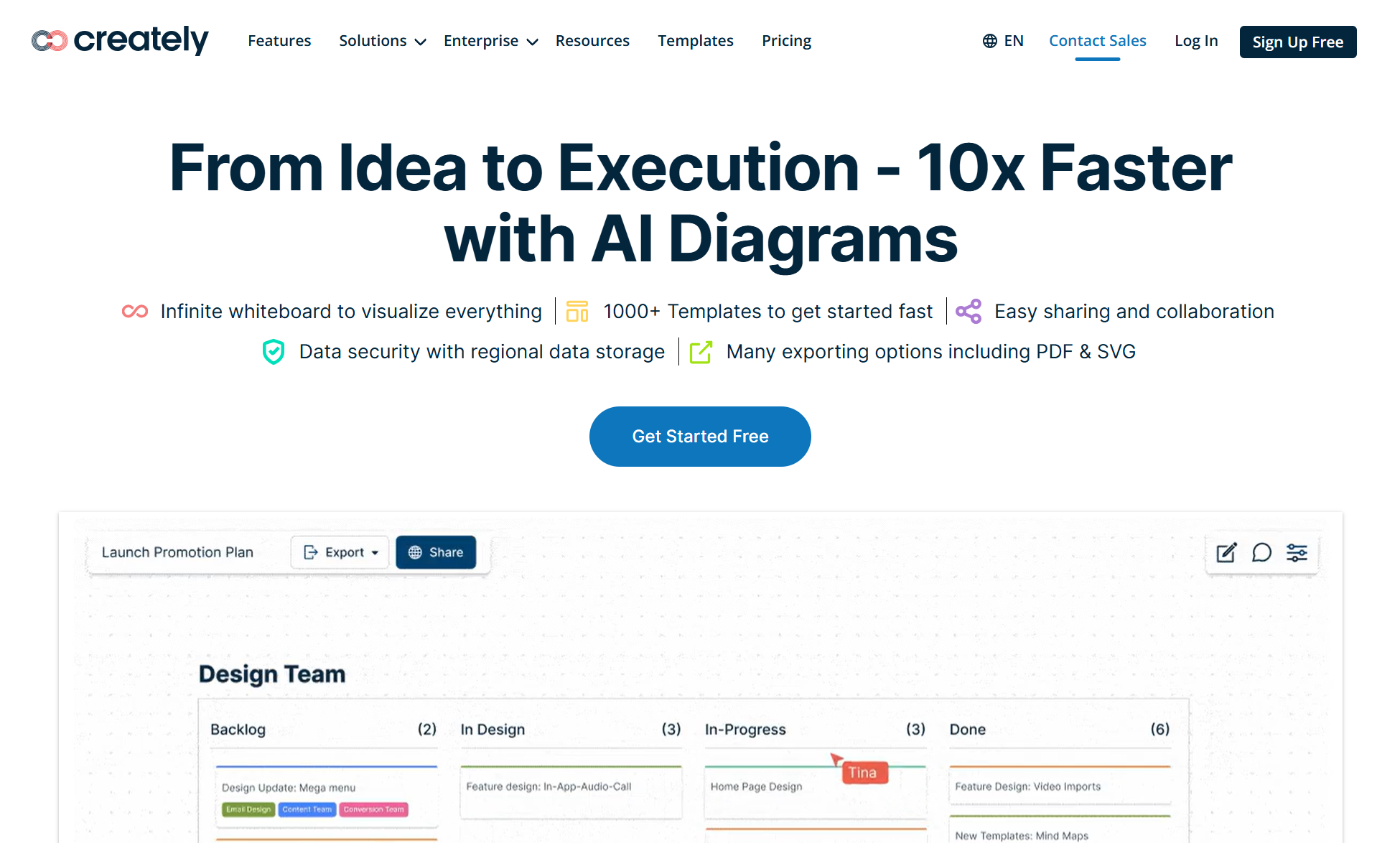Screen dimensions: 1400x843
Task: Click the Tina cursor label
Action: [x=864, y=773]
